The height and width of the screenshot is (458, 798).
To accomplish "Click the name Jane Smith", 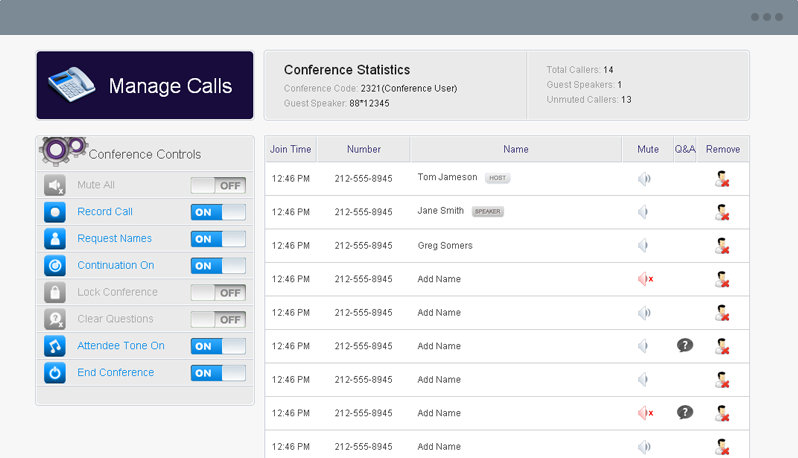I will point(441,211).
